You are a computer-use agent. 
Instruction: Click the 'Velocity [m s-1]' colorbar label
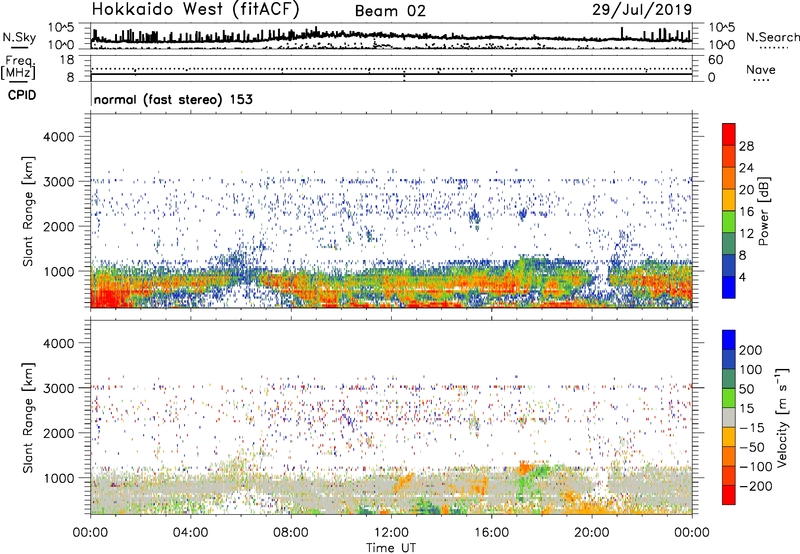782,417
